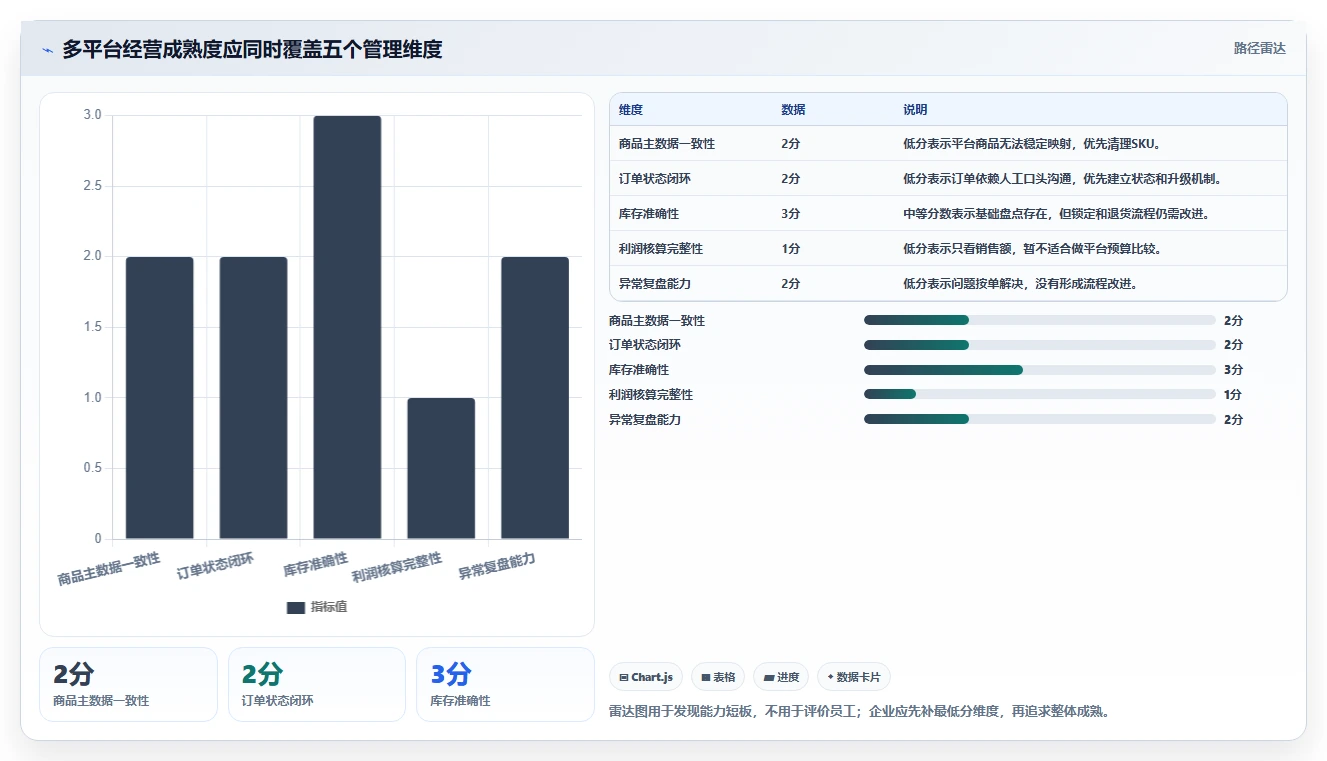Click the 异常复盘能力 bar in the chart
Viewport: 1327px width, 761px height.
[x=535, y=398]
